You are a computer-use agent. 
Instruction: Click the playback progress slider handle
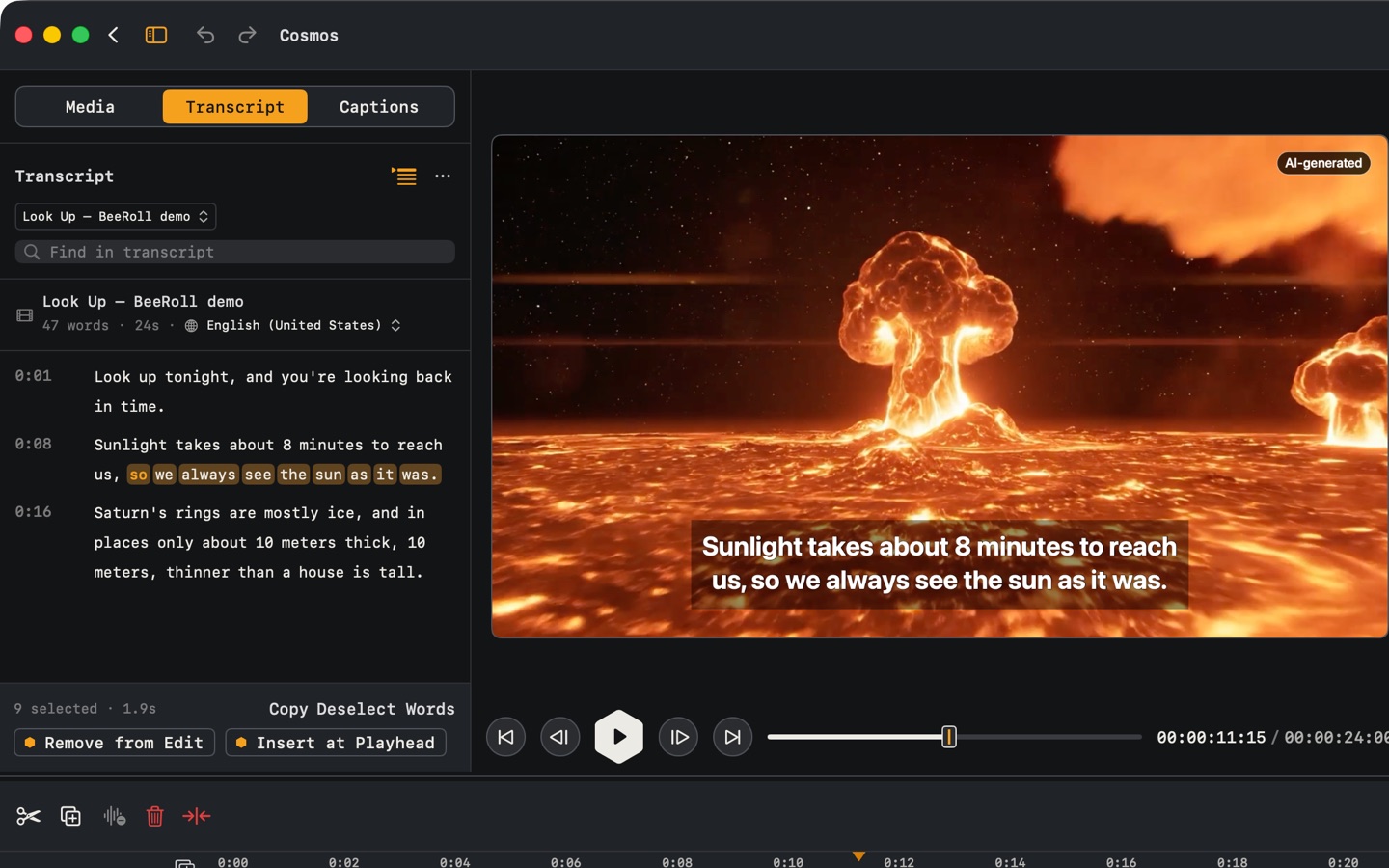click(949, 737)
